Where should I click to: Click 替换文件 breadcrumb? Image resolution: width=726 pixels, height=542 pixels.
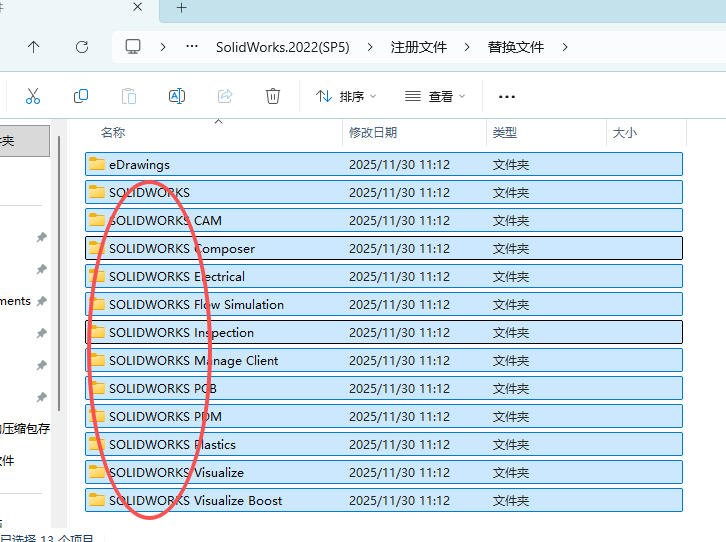(x=516, y=47)
